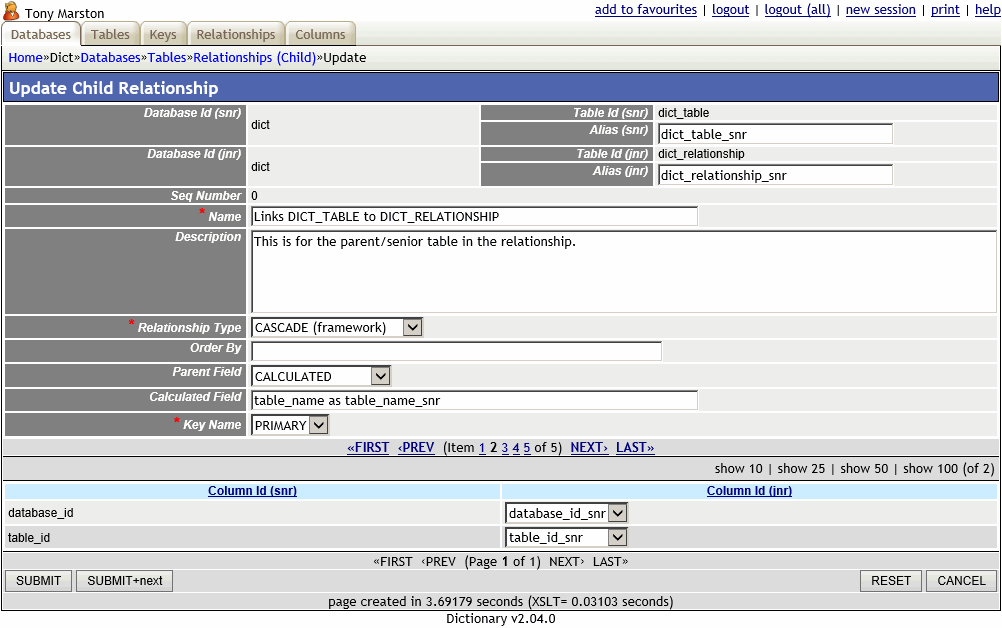This screenshot has width=1002, height=628.
Task: Sort by Column Id (snr) header
Action: [251, 490]
